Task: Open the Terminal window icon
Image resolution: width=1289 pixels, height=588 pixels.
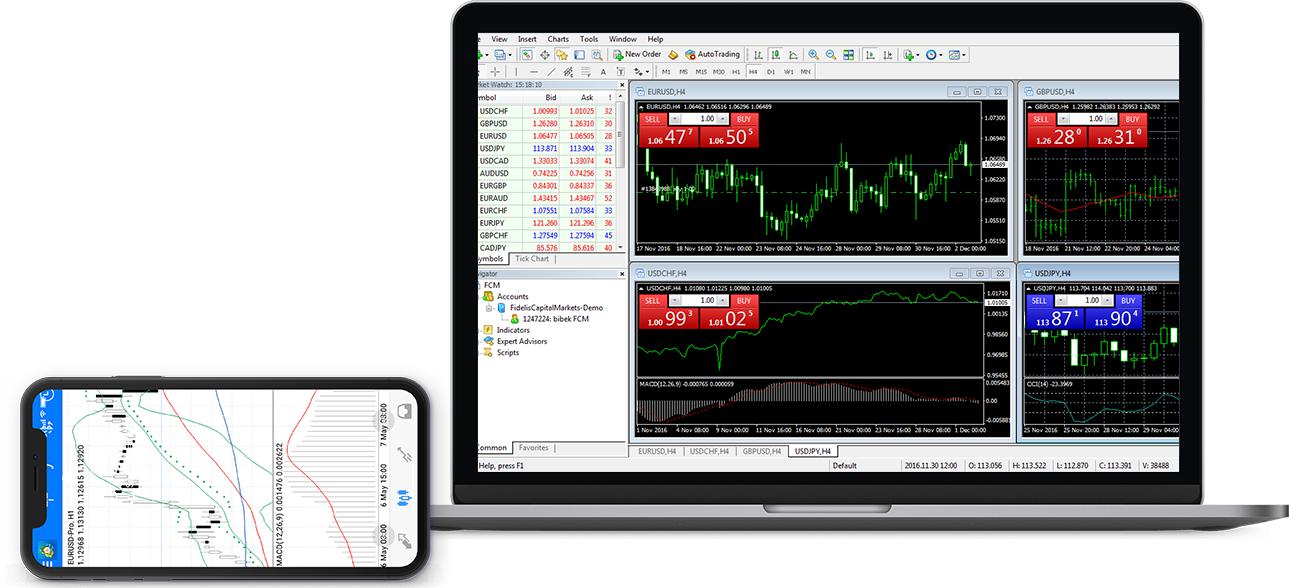Action: pyautogui.click(x=579, y=55)
